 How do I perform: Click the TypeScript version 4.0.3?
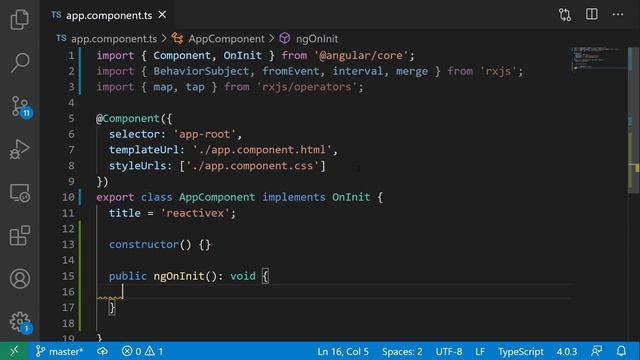click(x=567, y=351)
